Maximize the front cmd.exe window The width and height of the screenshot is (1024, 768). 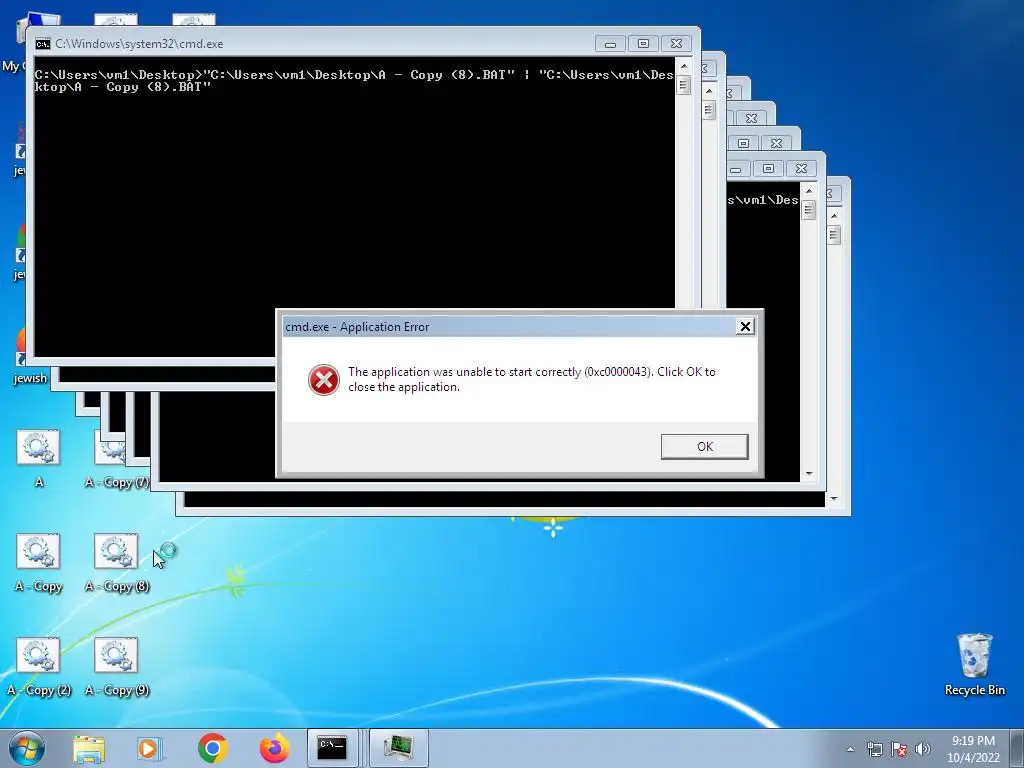[643, 44]
